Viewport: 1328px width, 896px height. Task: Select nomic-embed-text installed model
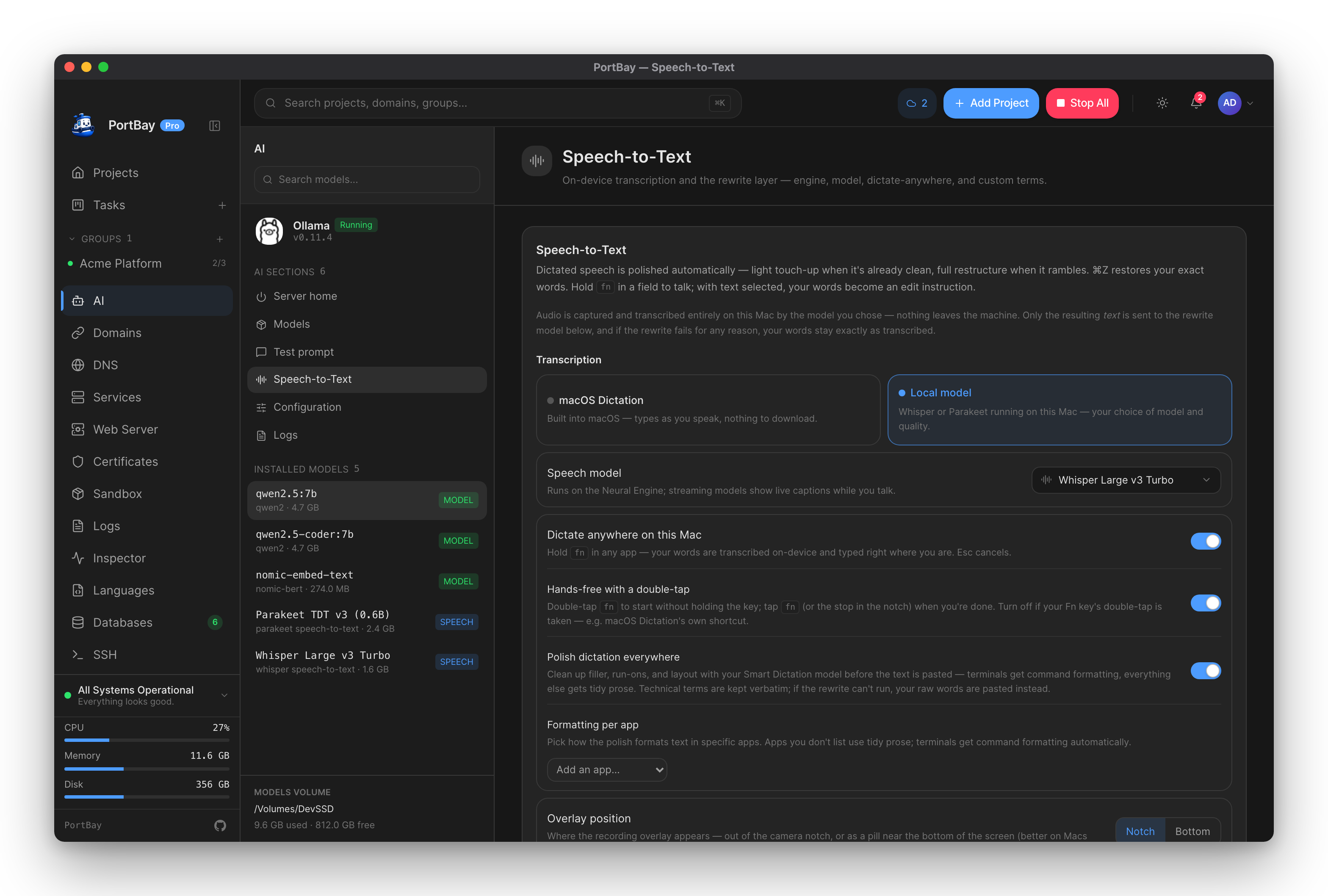click(367, 581)
